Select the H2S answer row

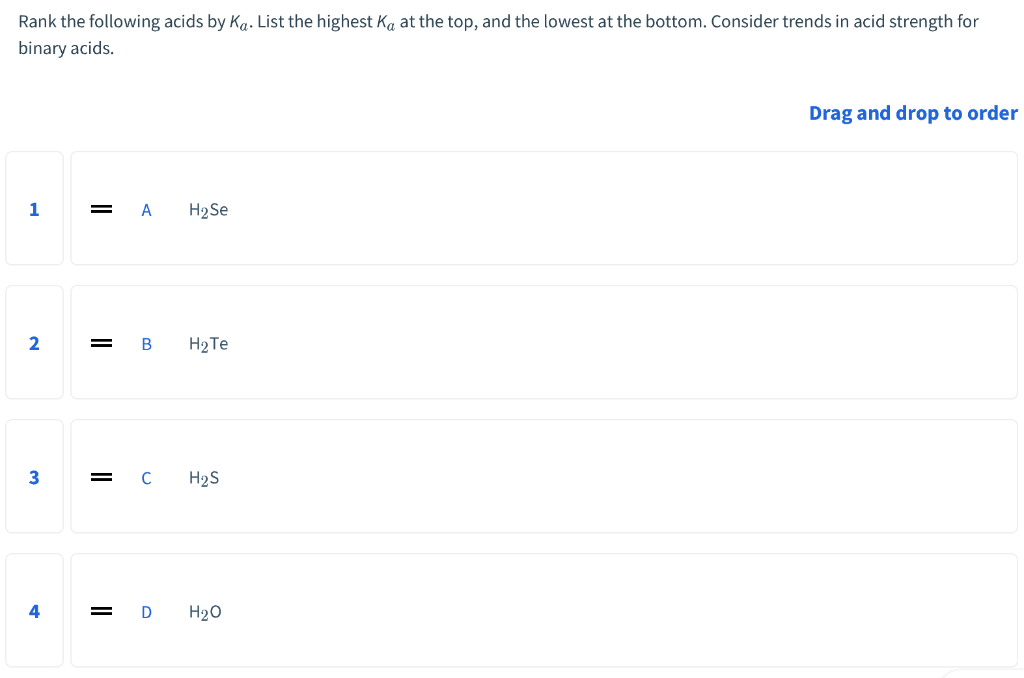544,476
